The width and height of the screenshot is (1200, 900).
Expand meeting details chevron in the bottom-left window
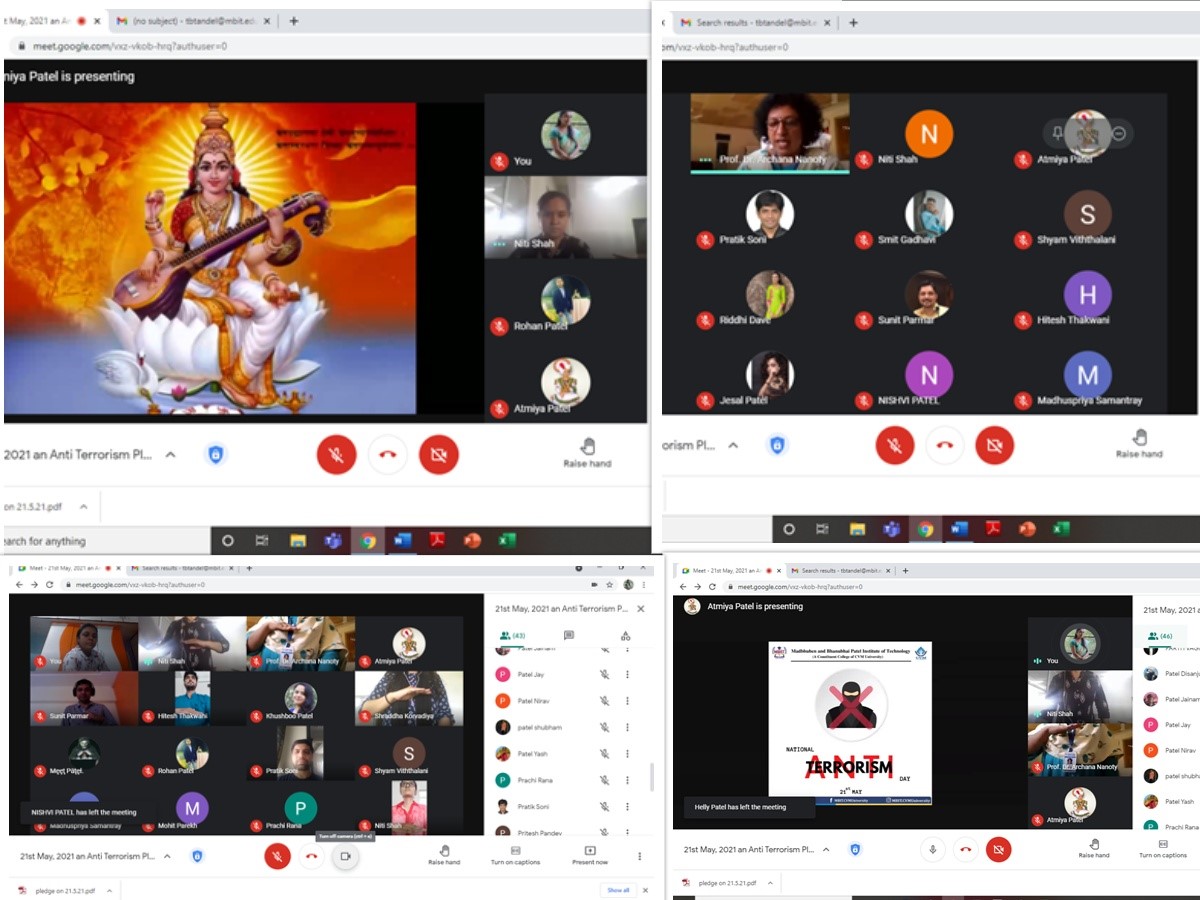point(166,856)
